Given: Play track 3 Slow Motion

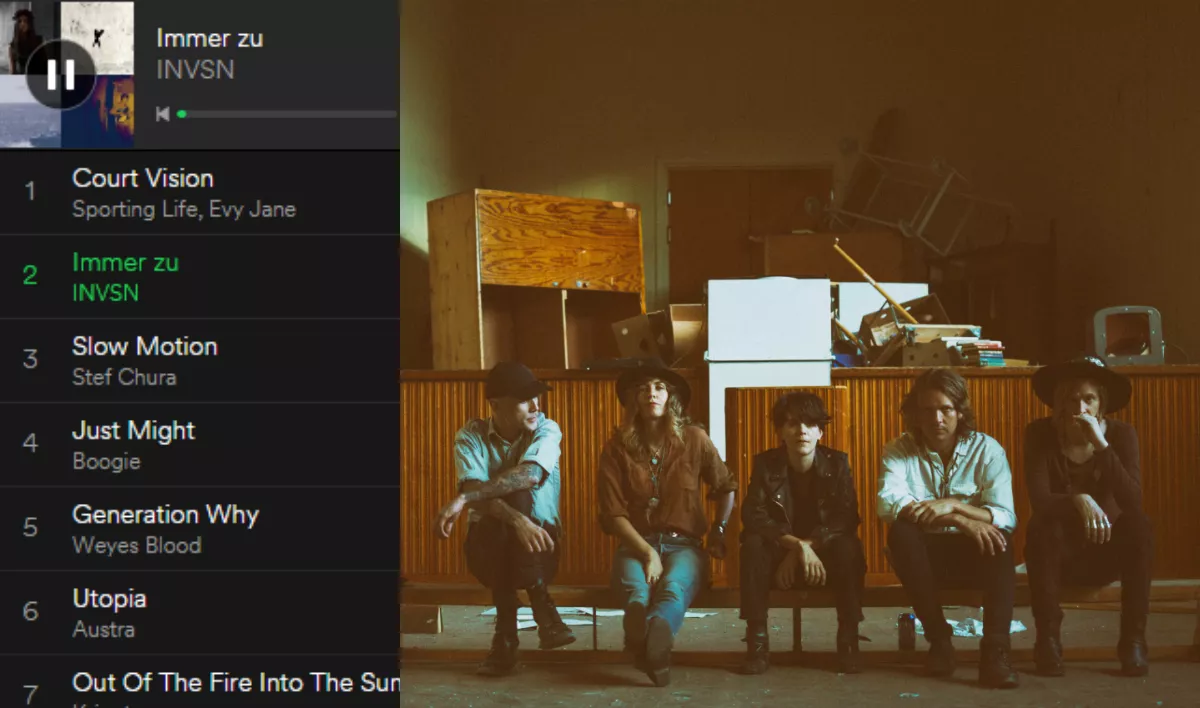Looking at the screenshot, I should click(x=200, y=361).
